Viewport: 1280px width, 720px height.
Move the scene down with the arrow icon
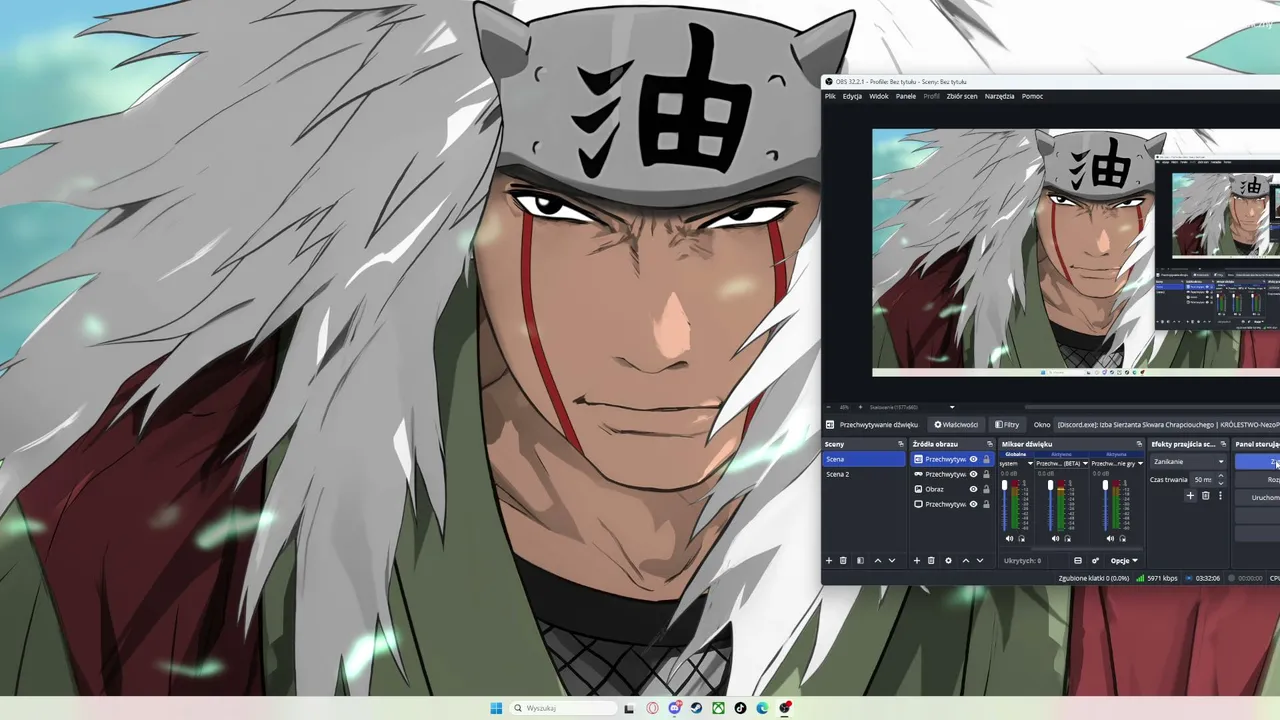click(892, 561)
